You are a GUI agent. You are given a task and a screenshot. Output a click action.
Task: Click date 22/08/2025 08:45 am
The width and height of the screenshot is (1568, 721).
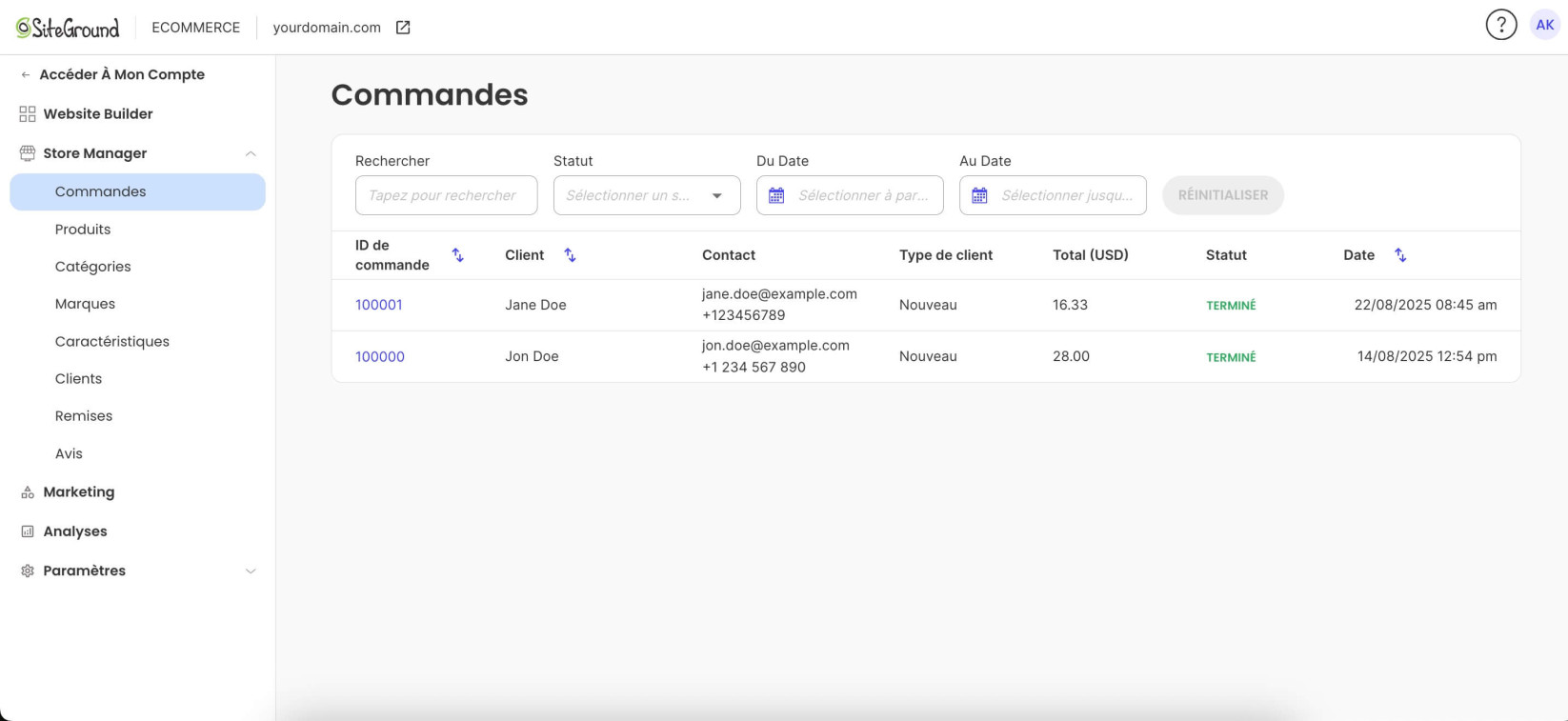click(x=1425, y=305)
